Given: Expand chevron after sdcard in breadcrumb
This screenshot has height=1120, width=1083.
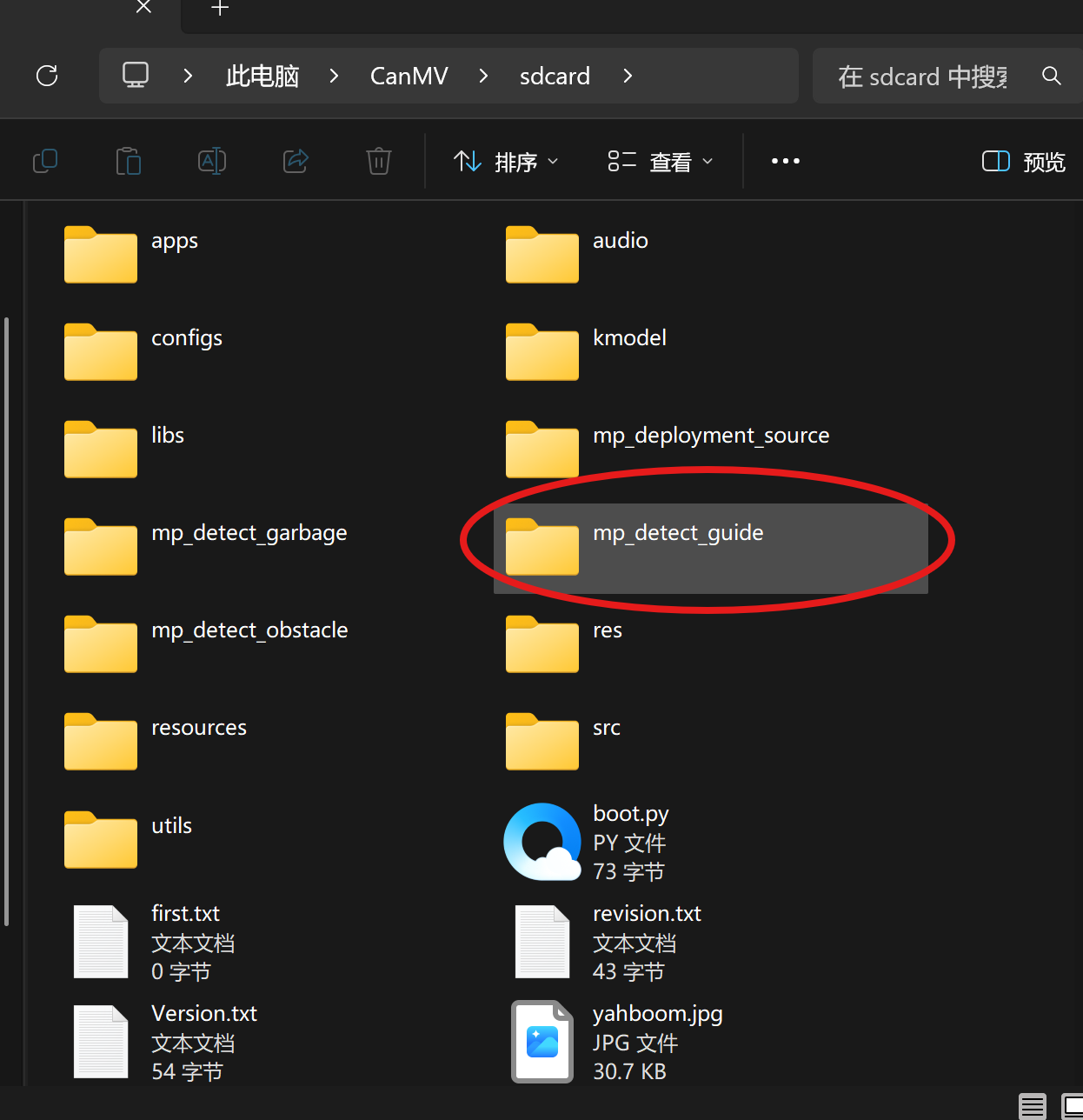Looking at the screenshot, I should coord(628,76).
